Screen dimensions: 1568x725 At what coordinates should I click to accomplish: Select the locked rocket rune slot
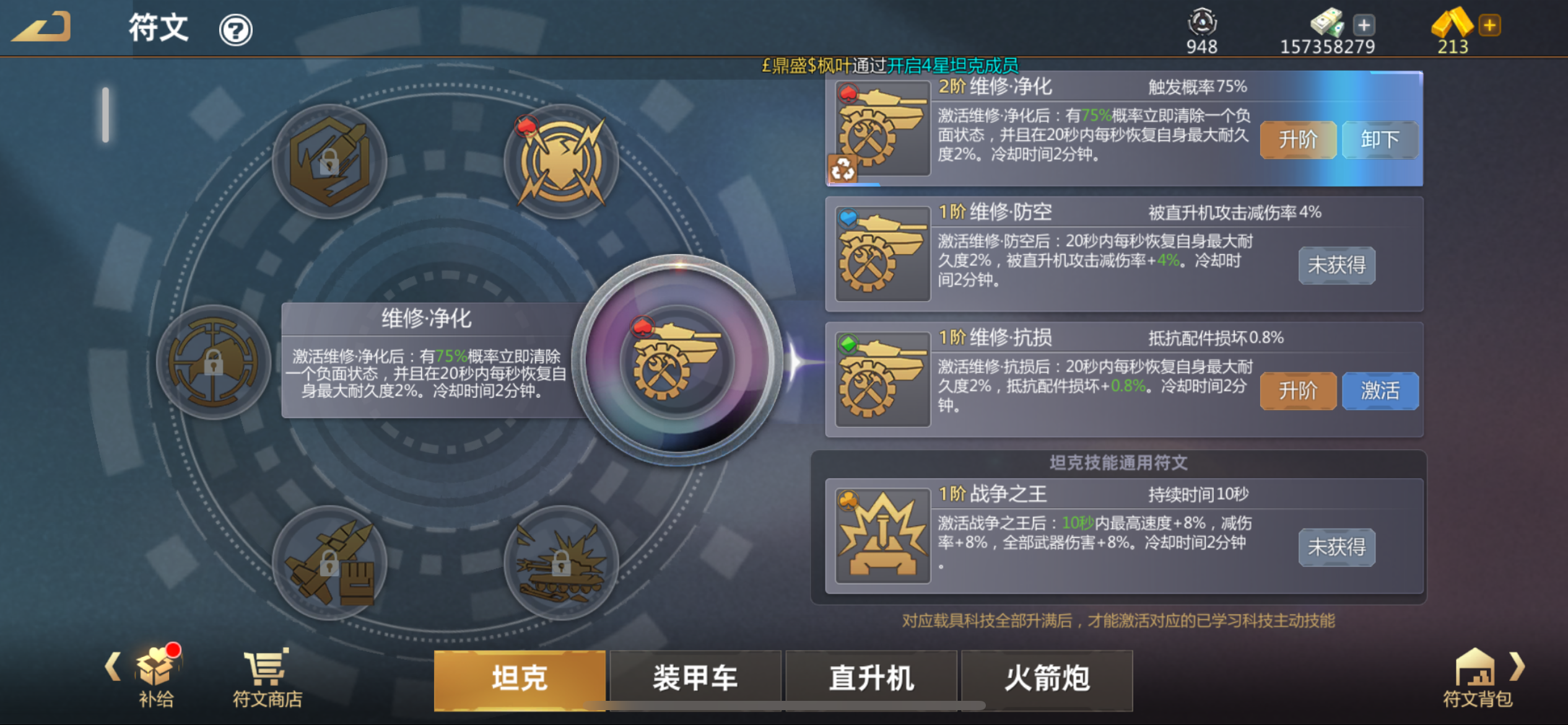(329, 161)
